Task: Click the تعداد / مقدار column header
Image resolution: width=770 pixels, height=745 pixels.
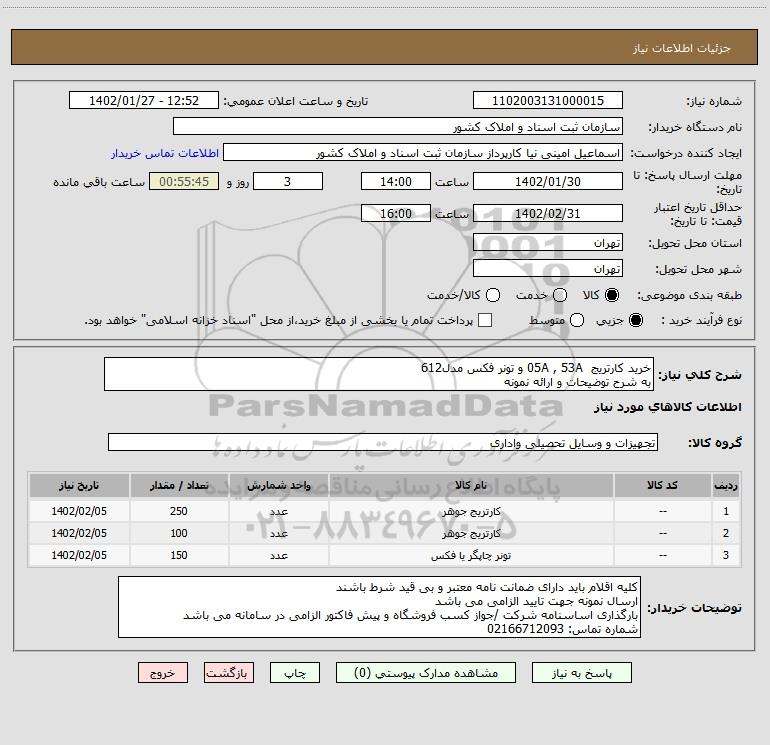Action: coord(179,486)
